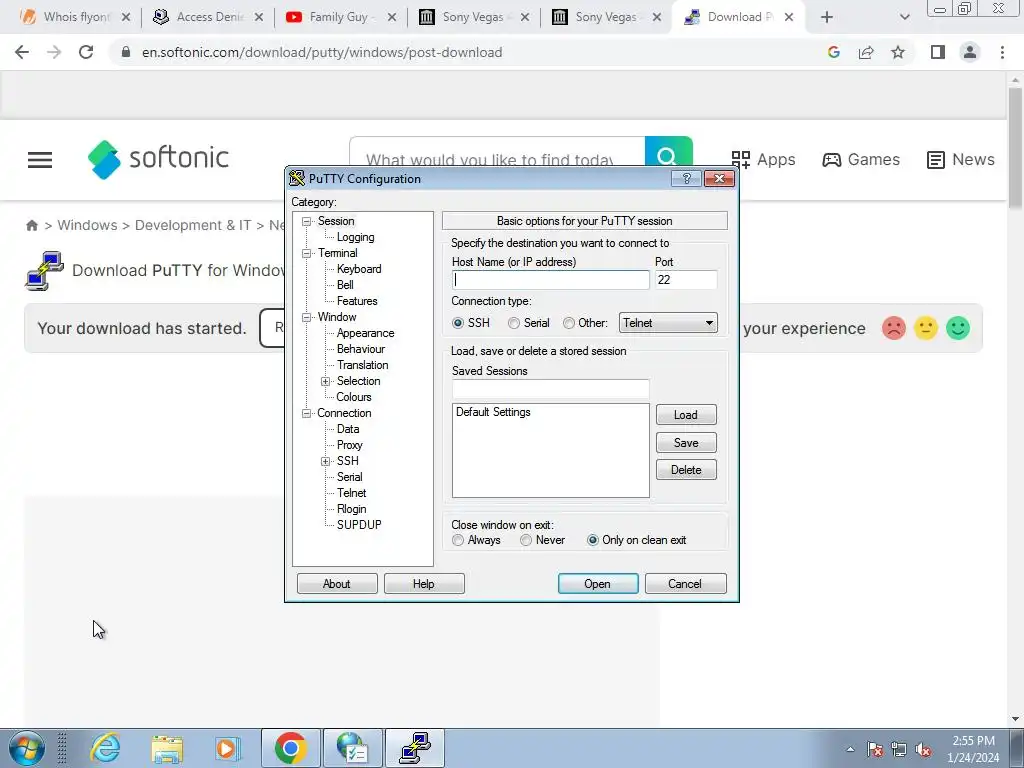
Task: Launch Internet Explorer from taskbar
Action: pos(105,748)
